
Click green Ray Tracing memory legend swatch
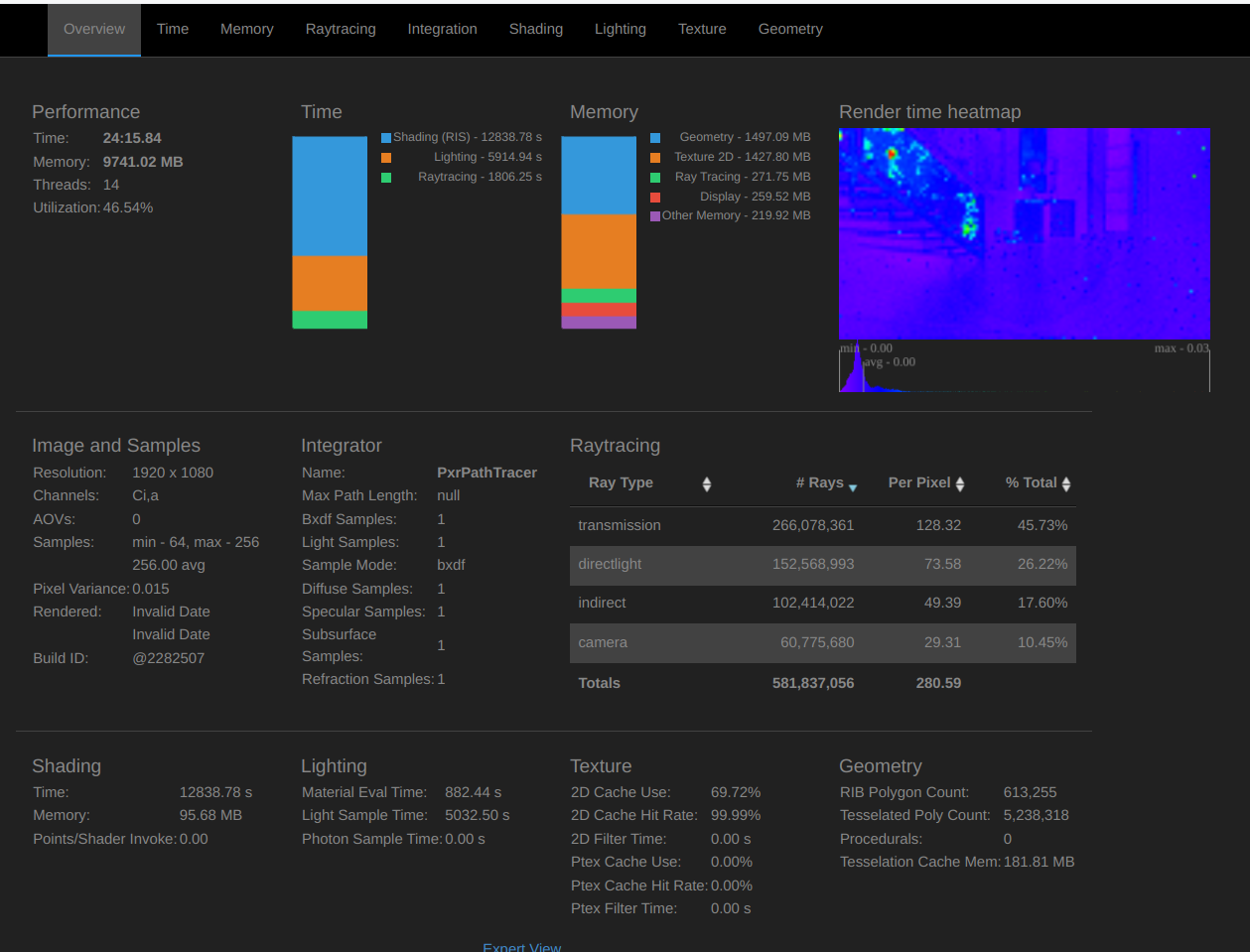655,178
